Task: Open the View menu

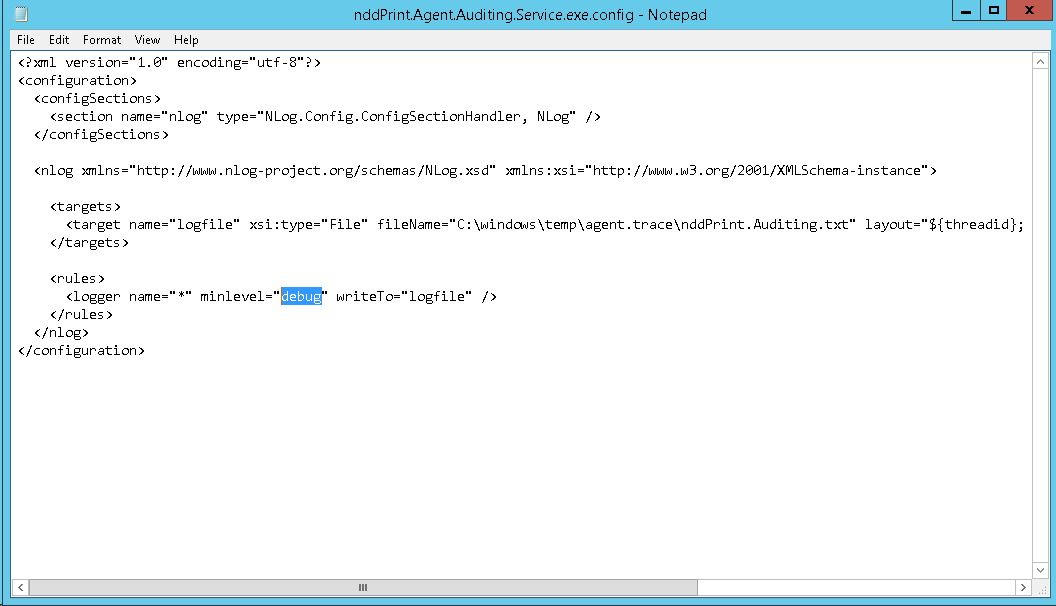Action: click(147, 40)
